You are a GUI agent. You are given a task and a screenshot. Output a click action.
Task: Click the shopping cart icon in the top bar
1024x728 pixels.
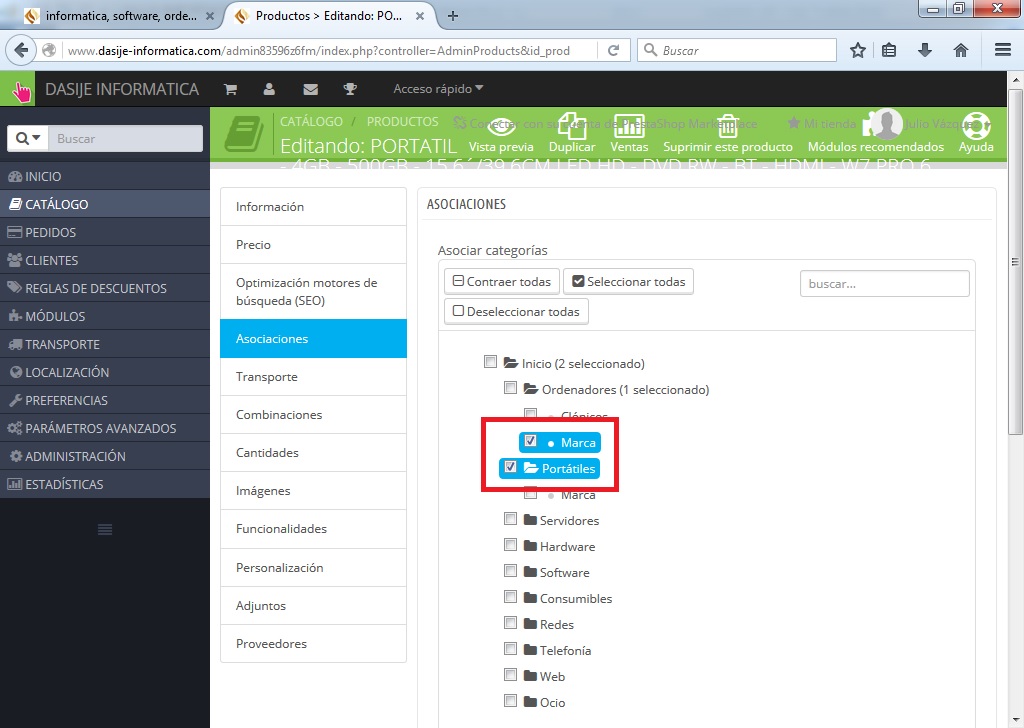[x=231, y=89]
